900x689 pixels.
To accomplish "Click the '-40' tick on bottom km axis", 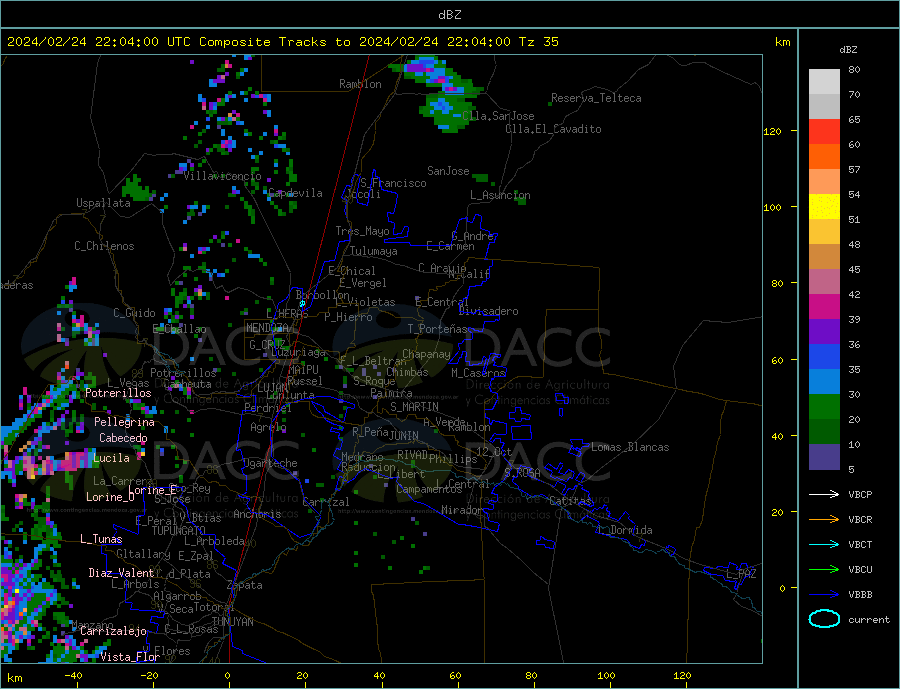I will (73, 675).
